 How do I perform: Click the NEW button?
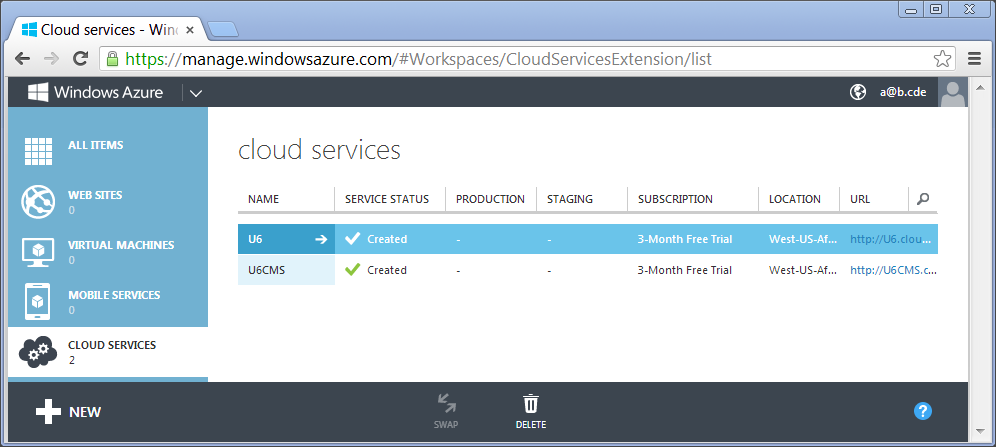(x=68, y=411)
